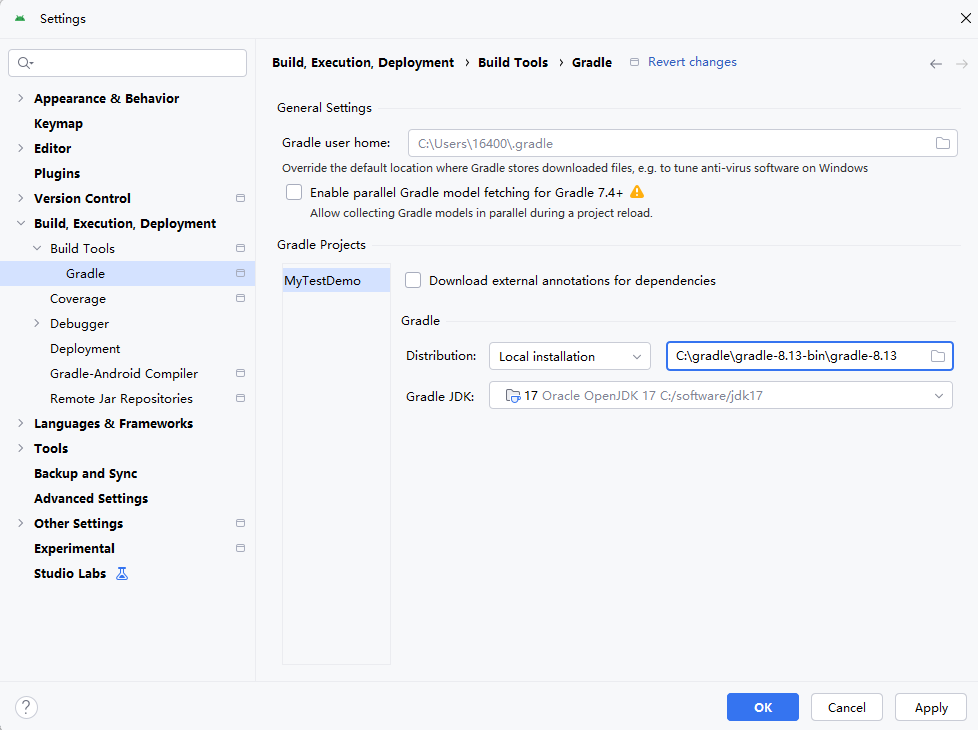Click the project-level marker beside Version Control
Viewport: 978px width, 730px height.
click(240, 198)
